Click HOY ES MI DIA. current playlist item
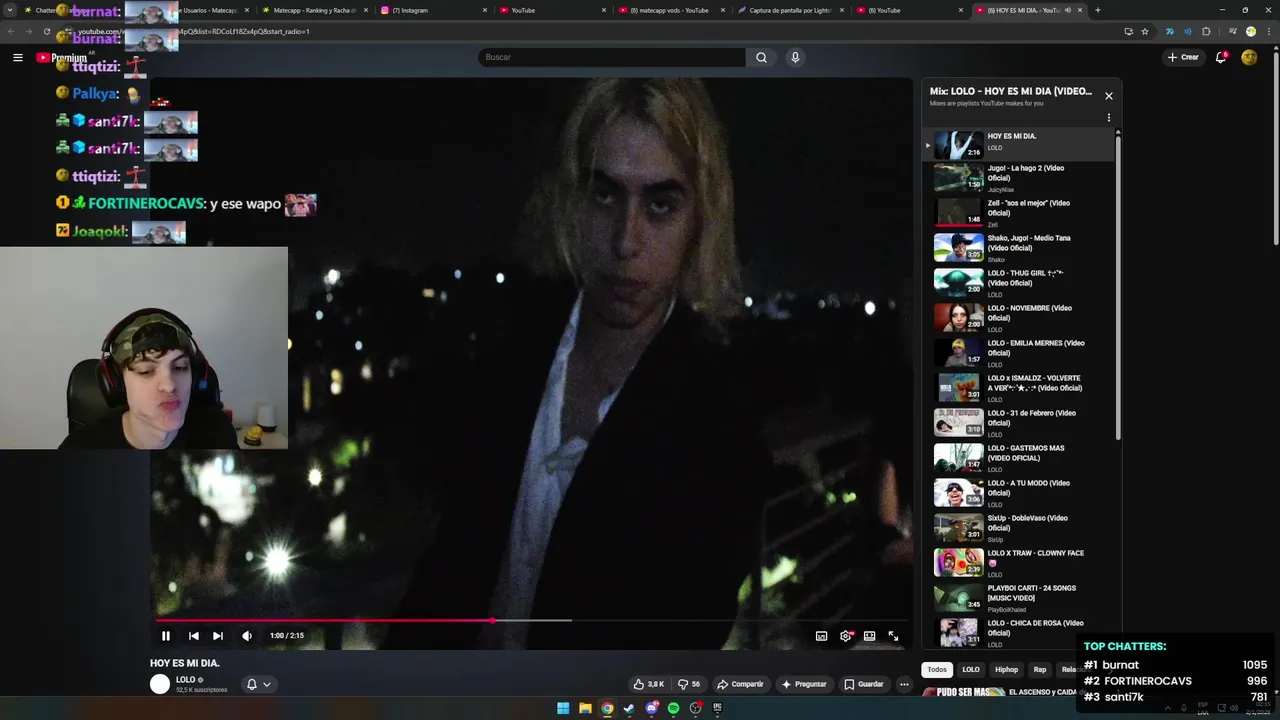Screen dimensions: 1280x720 (1018, 143)
